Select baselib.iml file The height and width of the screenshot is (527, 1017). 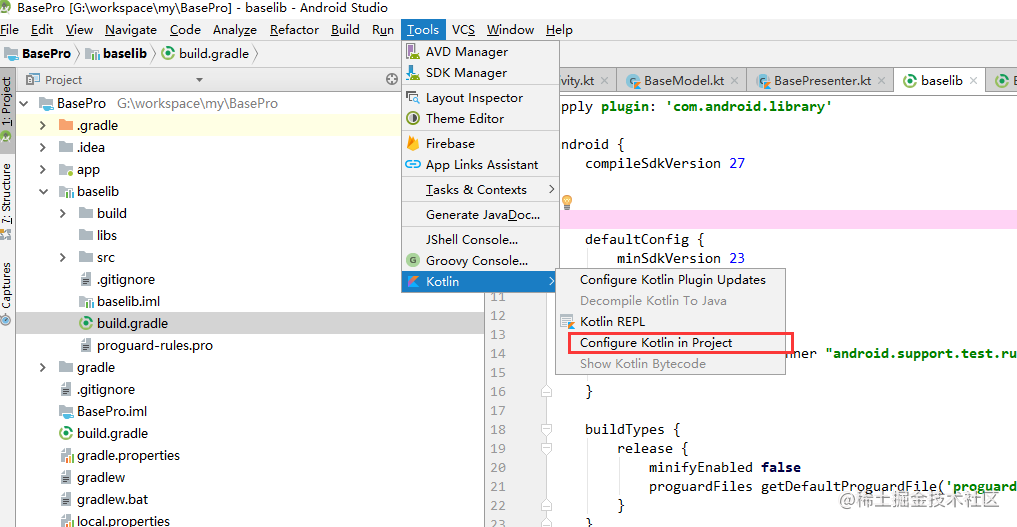[119, 301]
